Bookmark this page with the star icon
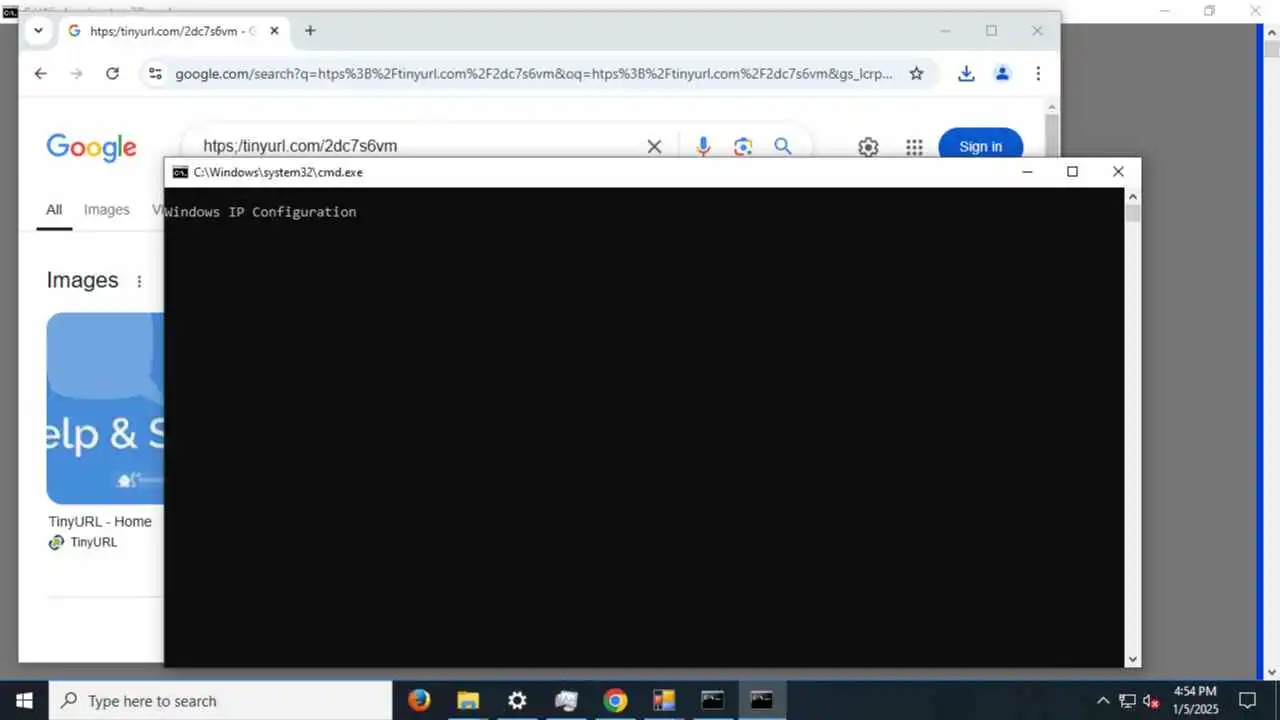This screenshot has width=1280, height=720. (x=916, y=74)
